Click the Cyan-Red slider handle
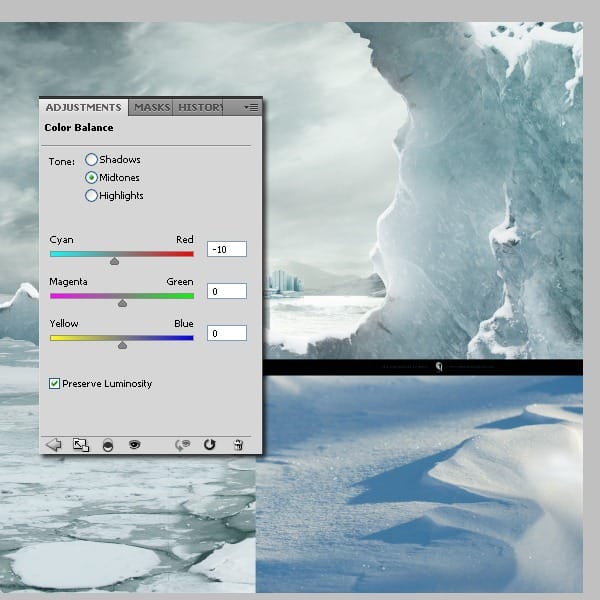600x600 pixels. click(114, 260)
